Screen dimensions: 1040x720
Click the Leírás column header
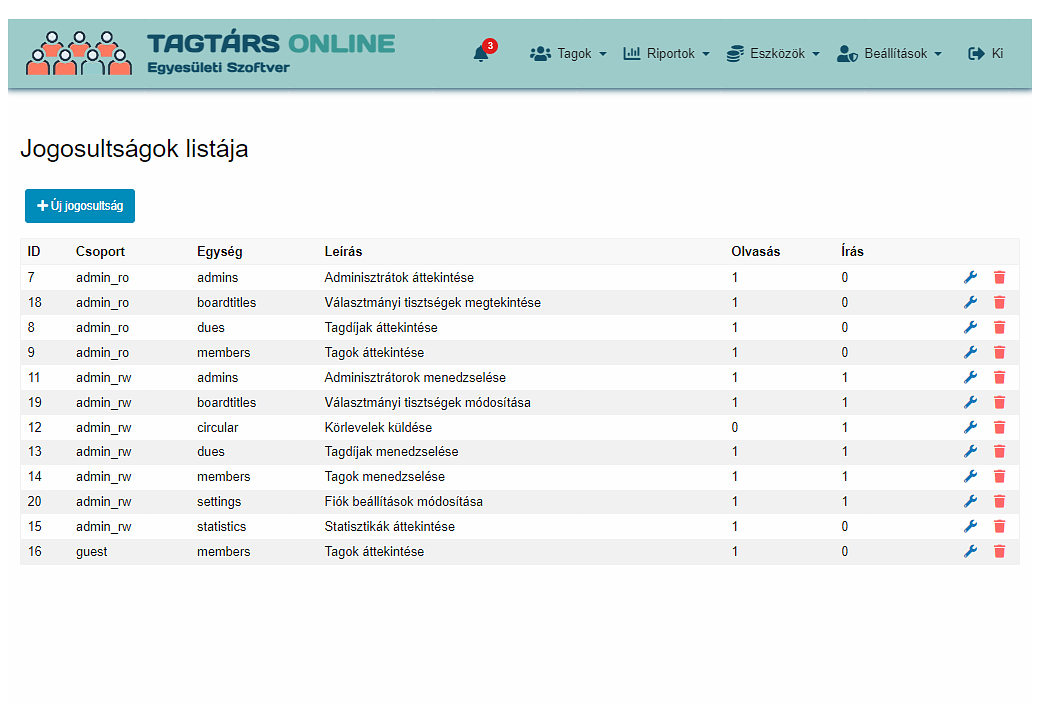click(343, 251)
